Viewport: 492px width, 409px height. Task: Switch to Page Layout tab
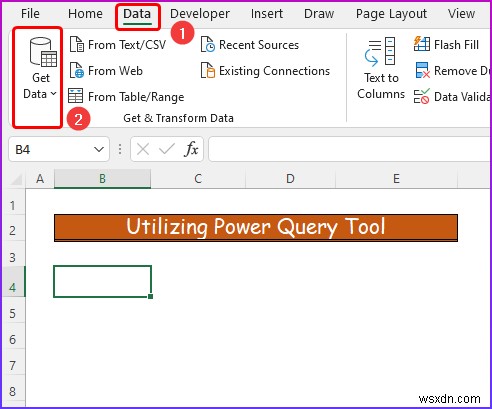pos(391,14)
